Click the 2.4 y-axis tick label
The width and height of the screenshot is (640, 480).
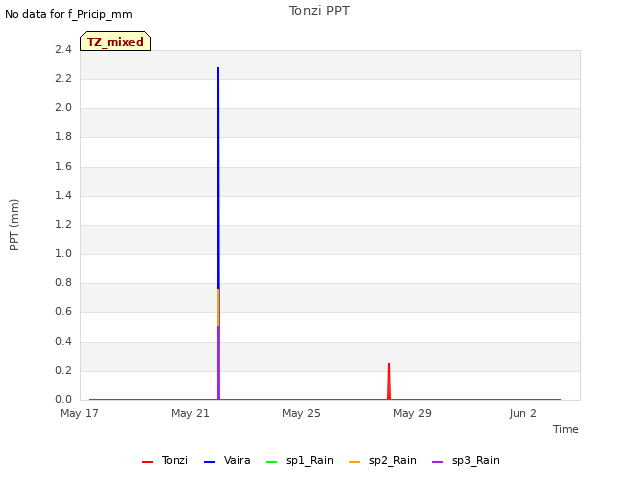(63, 49)
